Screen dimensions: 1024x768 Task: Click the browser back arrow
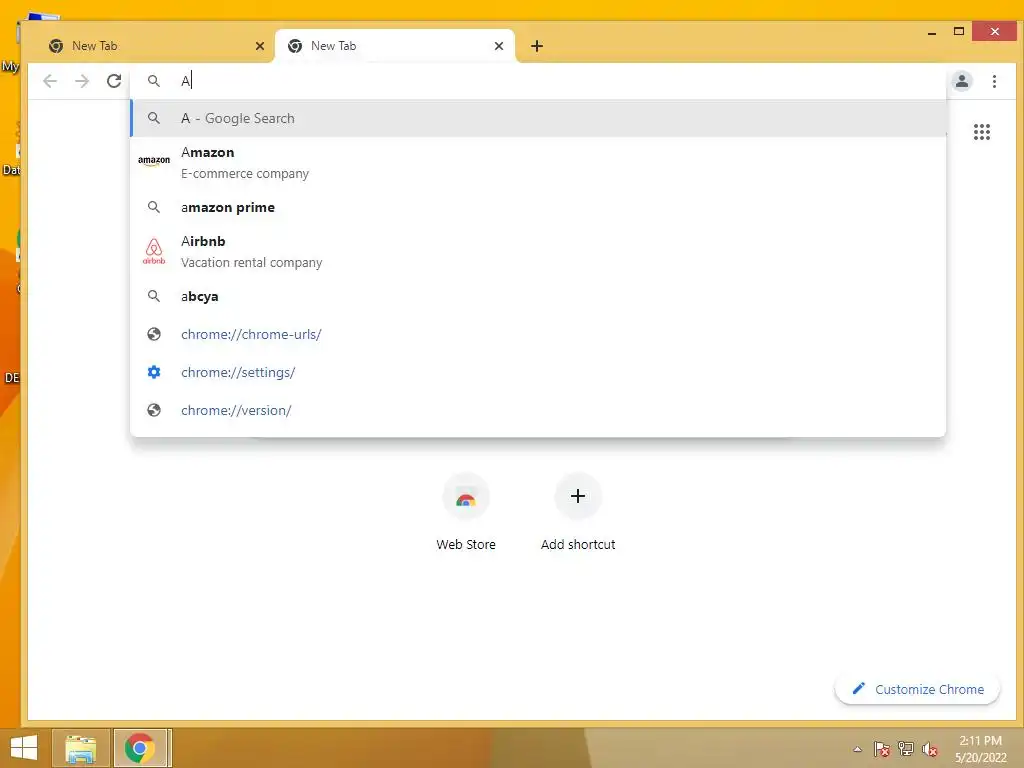point(50,81)
